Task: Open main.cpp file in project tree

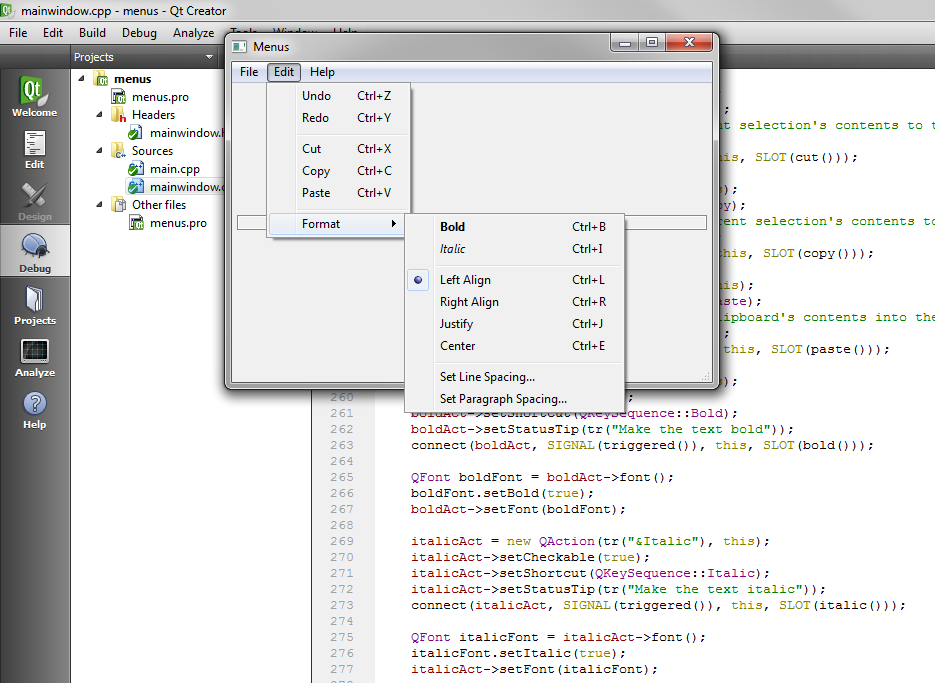Action: click(x=174, y=169)
